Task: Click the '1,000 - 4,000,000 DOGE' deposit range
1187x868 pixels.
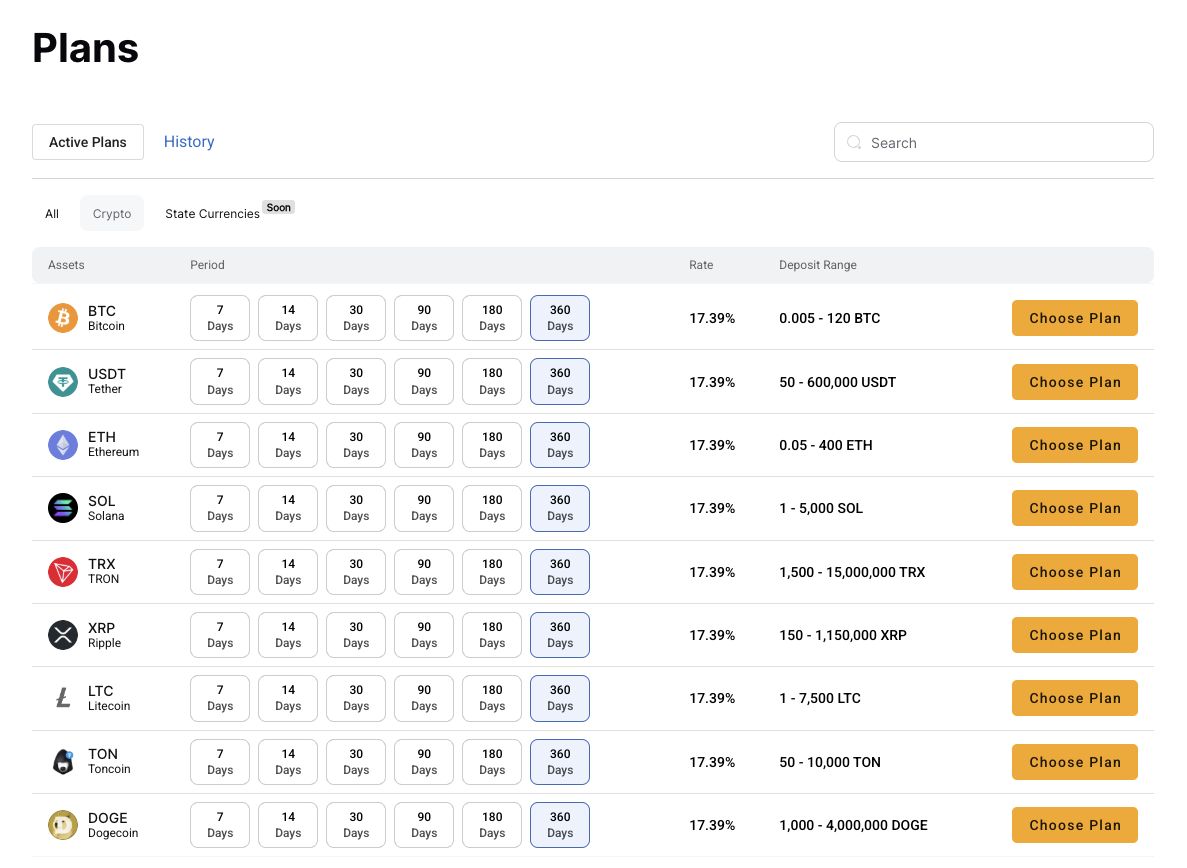Action: tap(853, 825)
